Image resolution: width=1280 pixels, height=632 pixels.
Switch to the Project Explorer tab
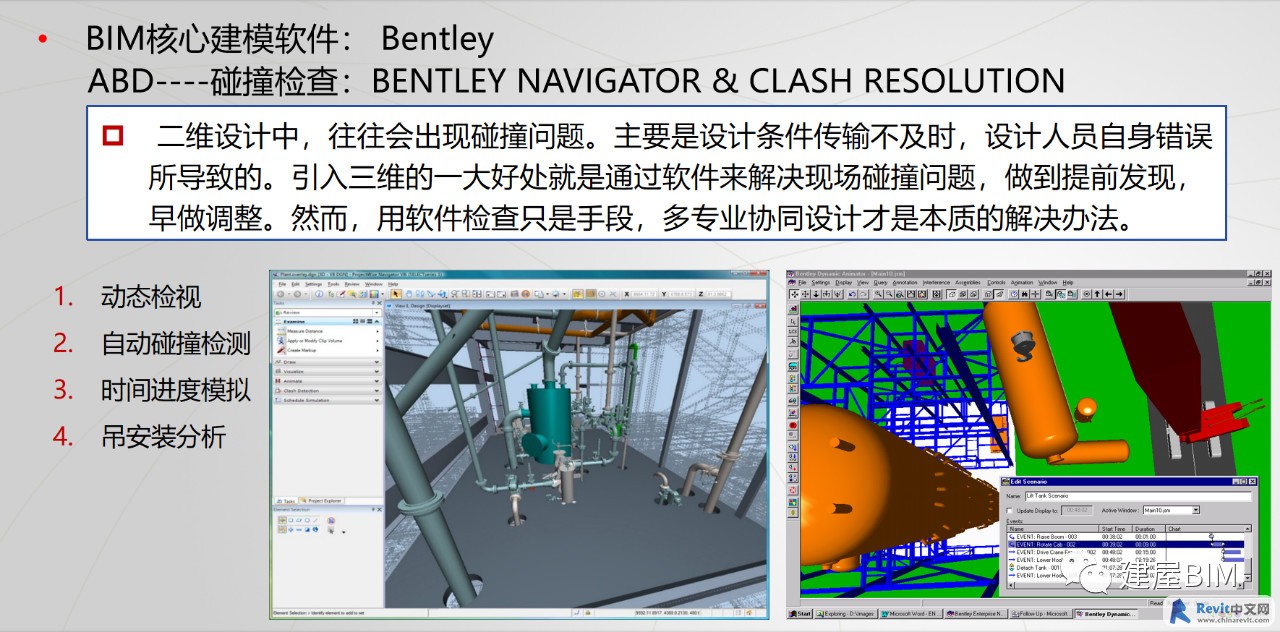pyautogui.click(x=322, y=501)
